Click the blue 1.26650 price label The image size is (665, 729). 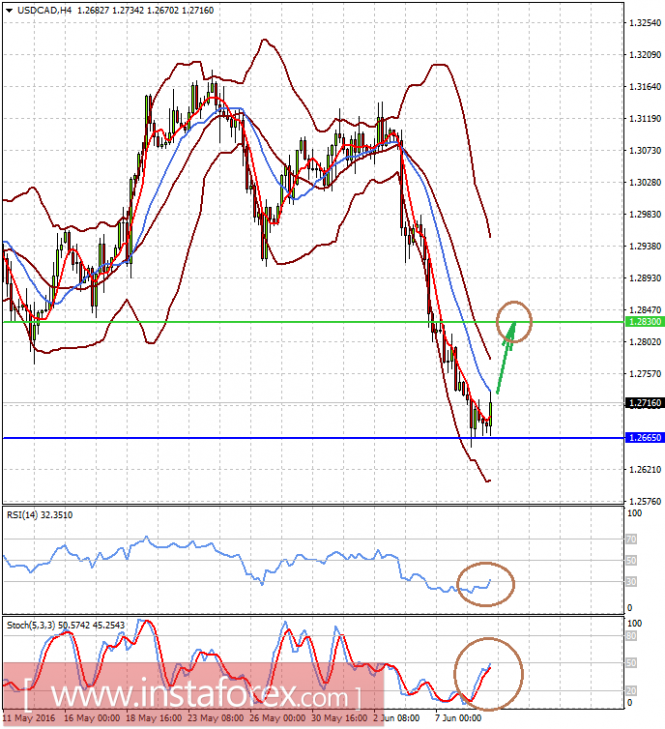pyautogui.click(x=645, y=437)
